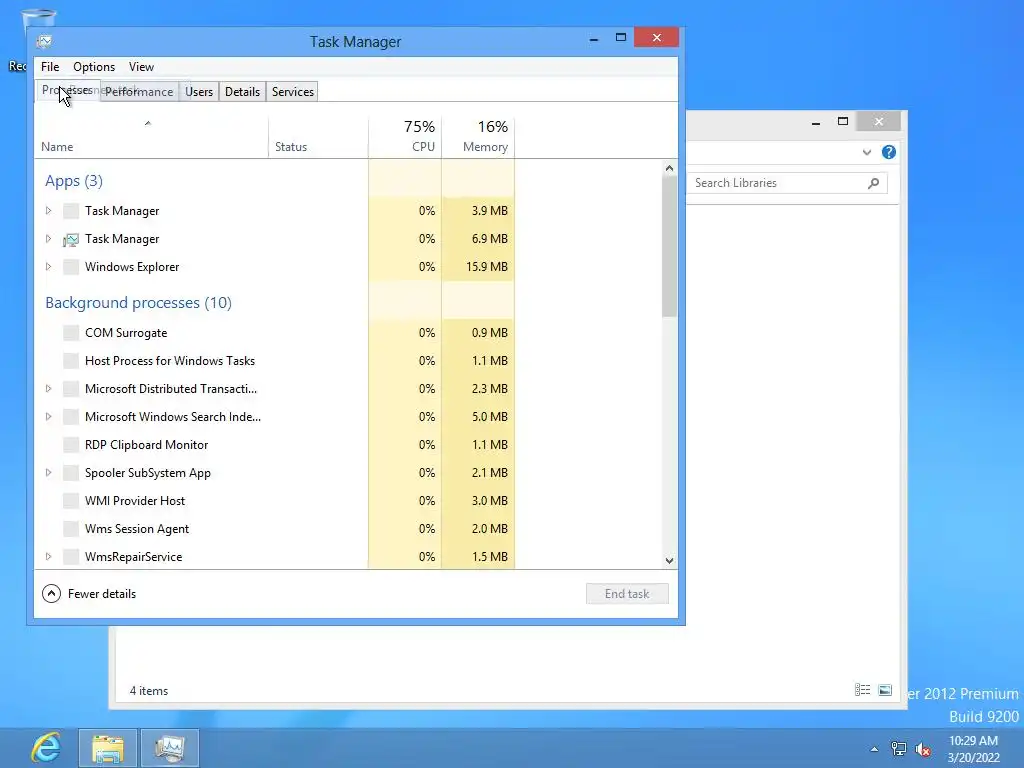Show hidden tray icons arrow

(874, 749)
